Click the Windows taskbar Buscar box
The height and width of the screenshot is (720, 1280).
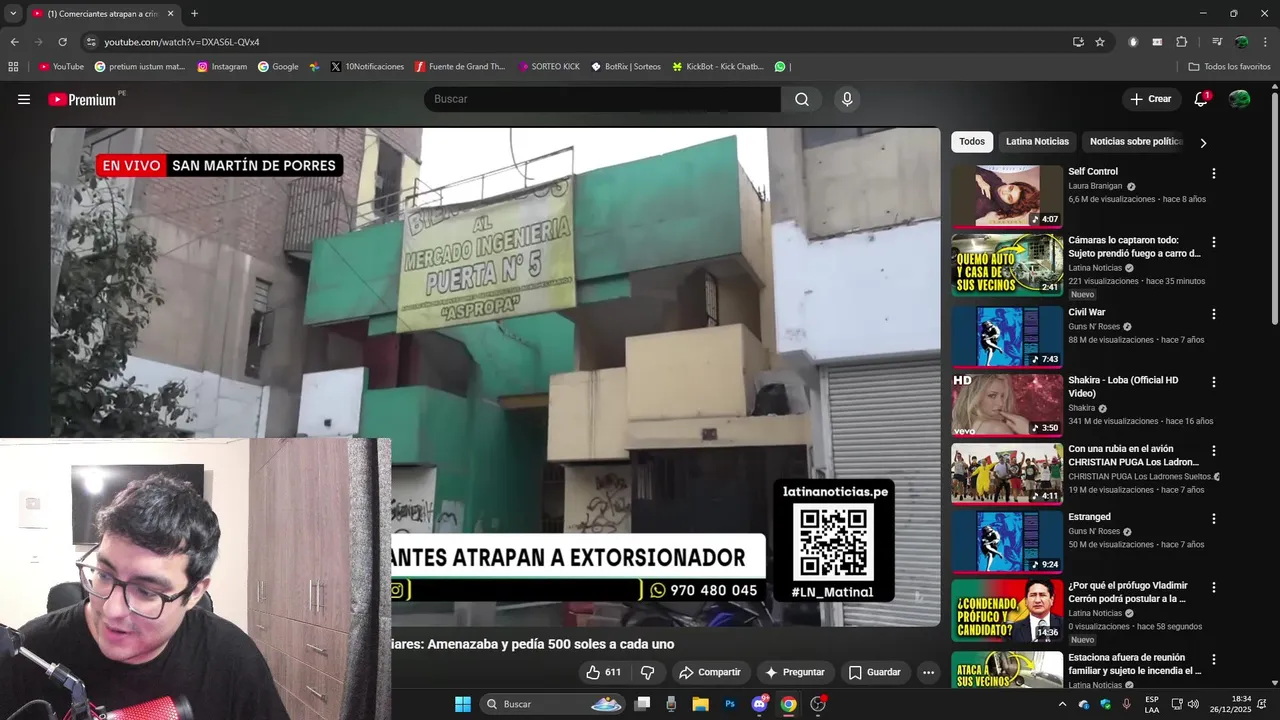coord(553,704)
